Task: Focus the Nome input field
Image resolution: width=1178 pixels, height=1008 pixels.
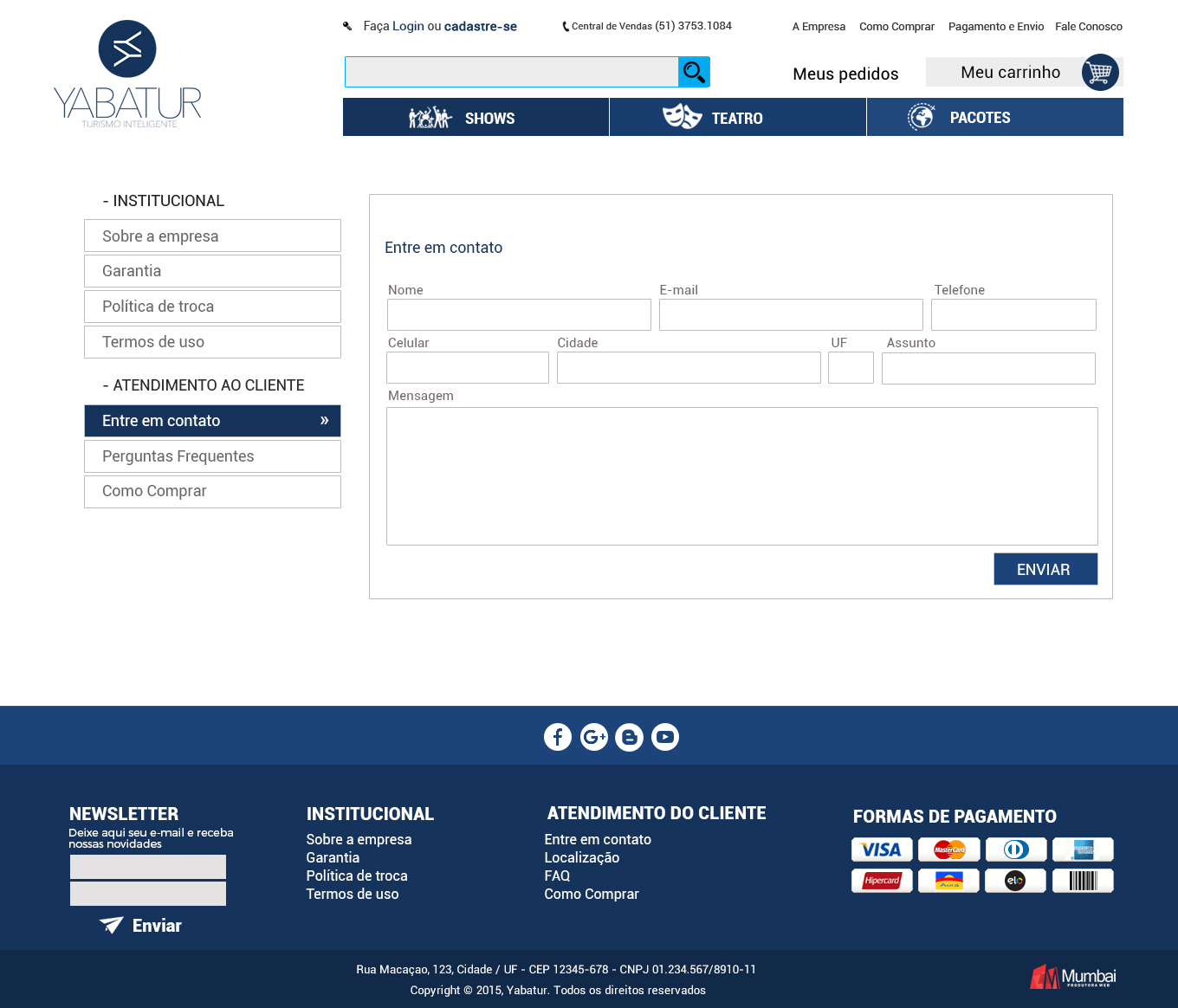Action: (x=519, y=315)
